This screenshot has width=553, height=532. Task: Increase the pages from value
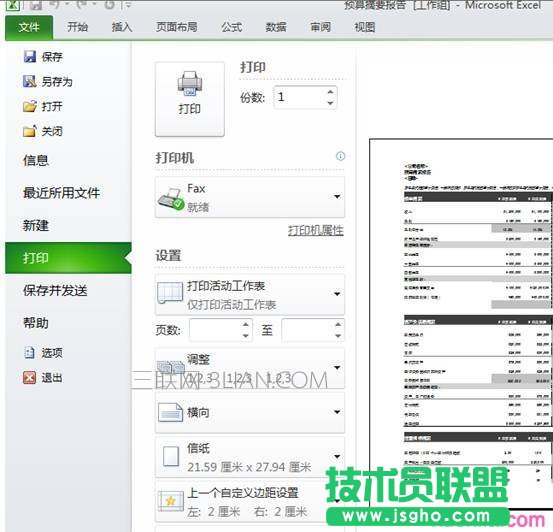tap(246, 325)
